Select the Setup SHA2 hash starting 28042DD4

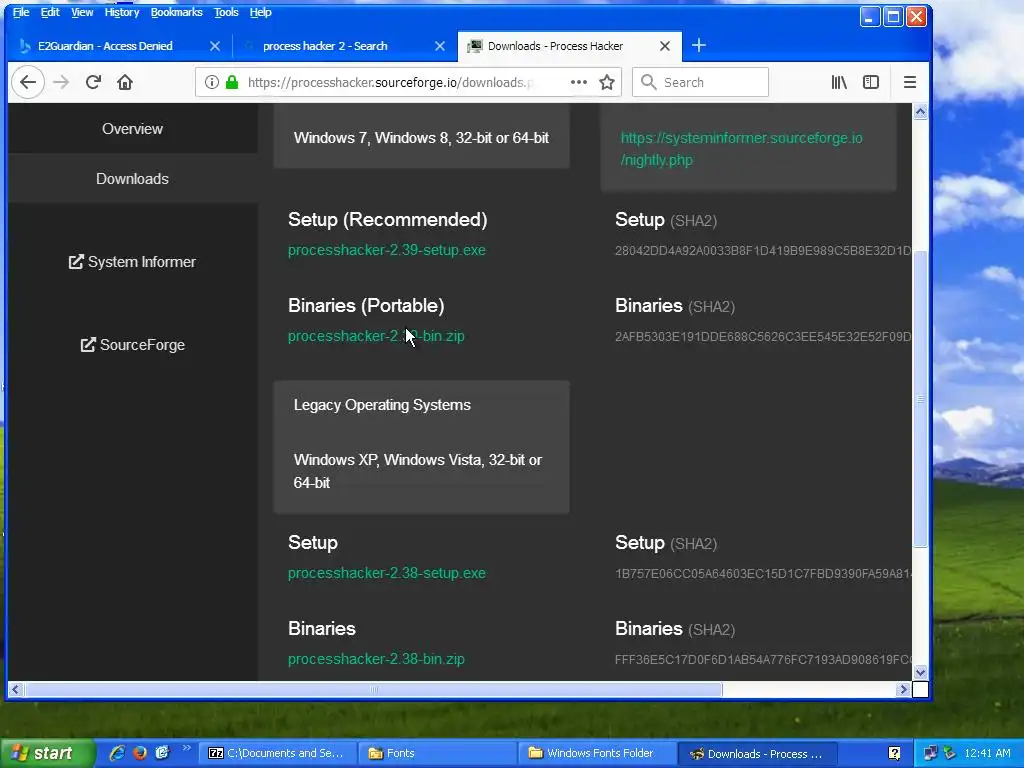[763, 251]
